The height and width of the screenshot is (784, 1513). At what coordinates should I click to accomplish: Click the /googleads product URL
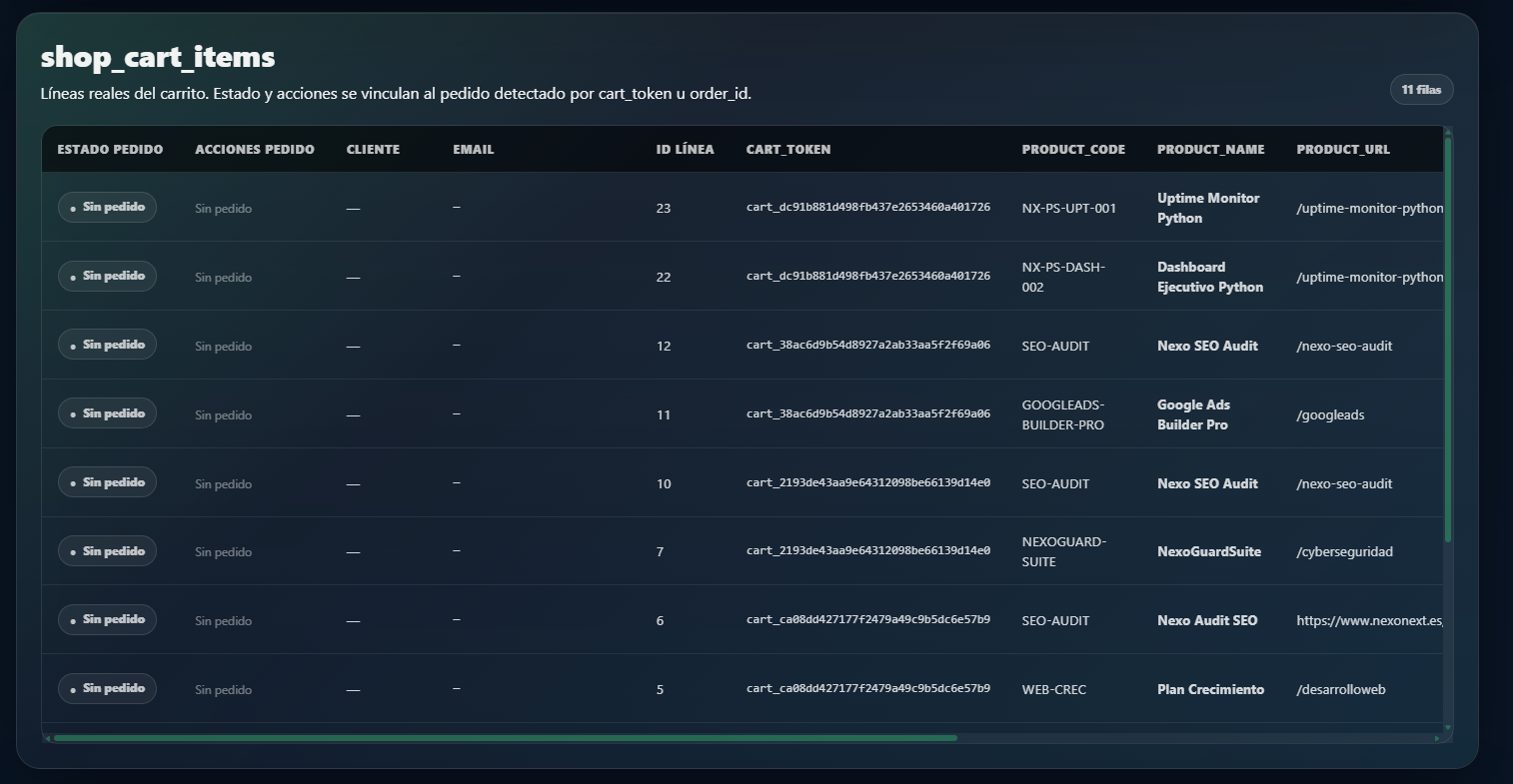tap(1330, 414)
